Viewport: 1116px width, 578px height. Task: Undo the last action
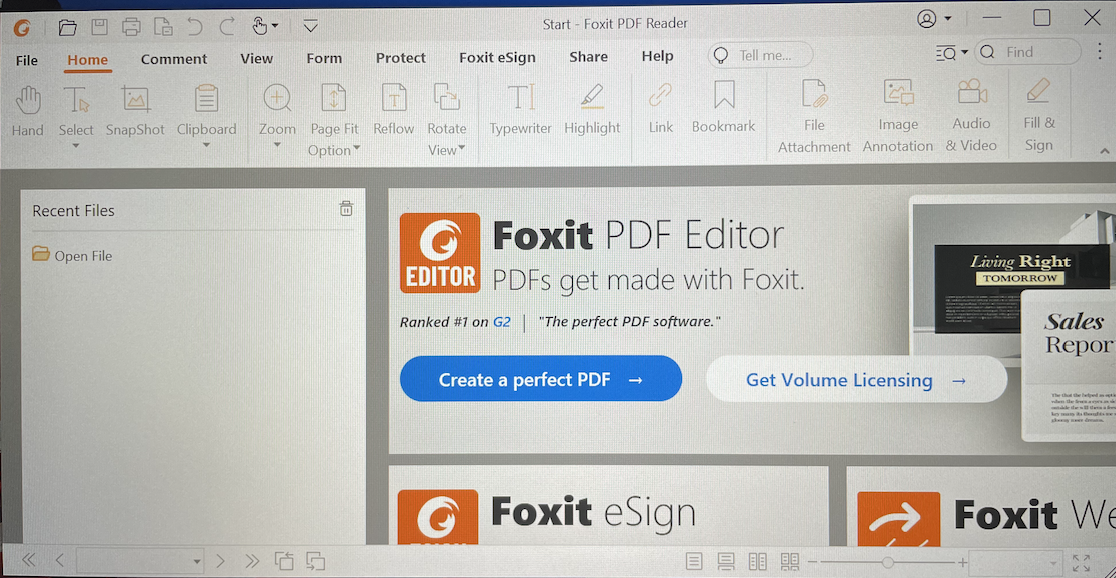[x=194, y=27]
